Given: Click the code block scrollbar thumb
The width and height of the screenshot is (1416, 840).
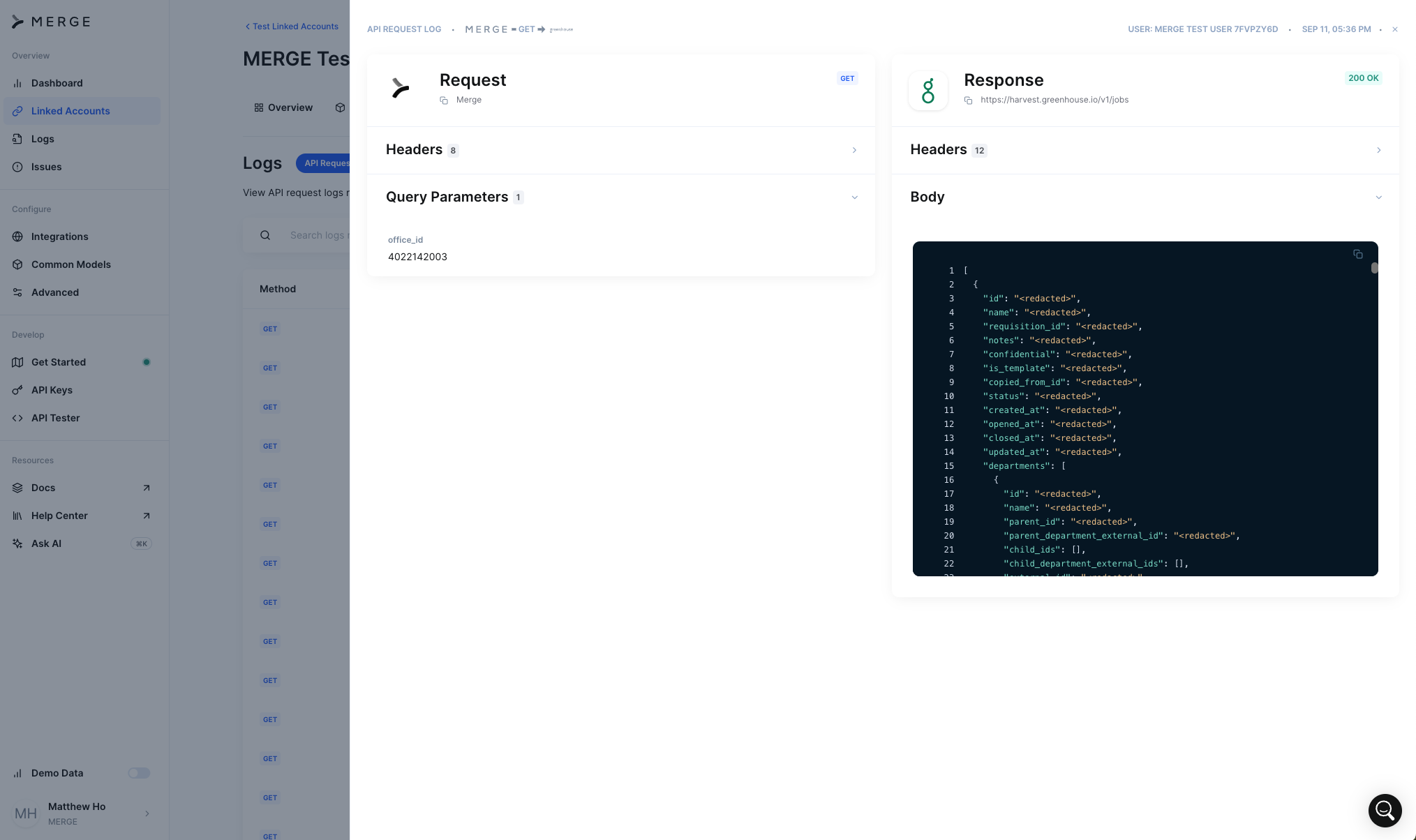Looking at the screenshot, I should point(1373,268).
